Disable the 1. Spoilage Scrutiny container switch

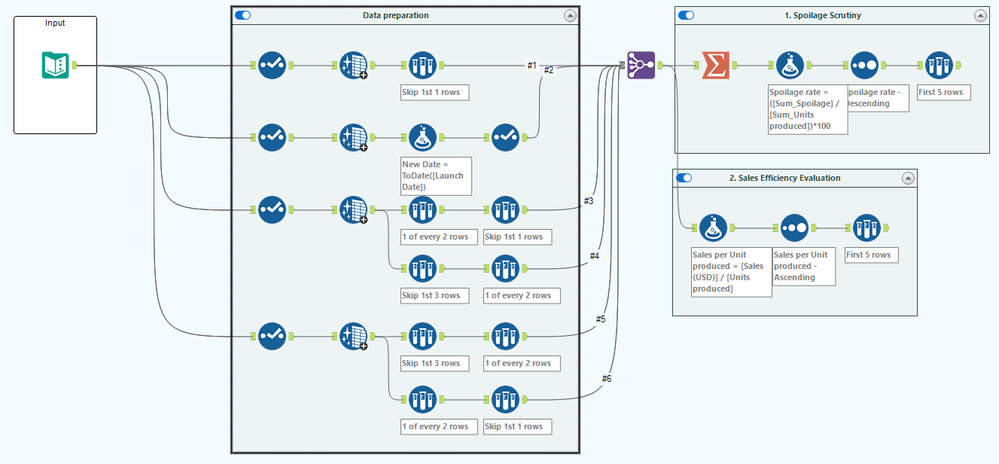click(686, 15)
